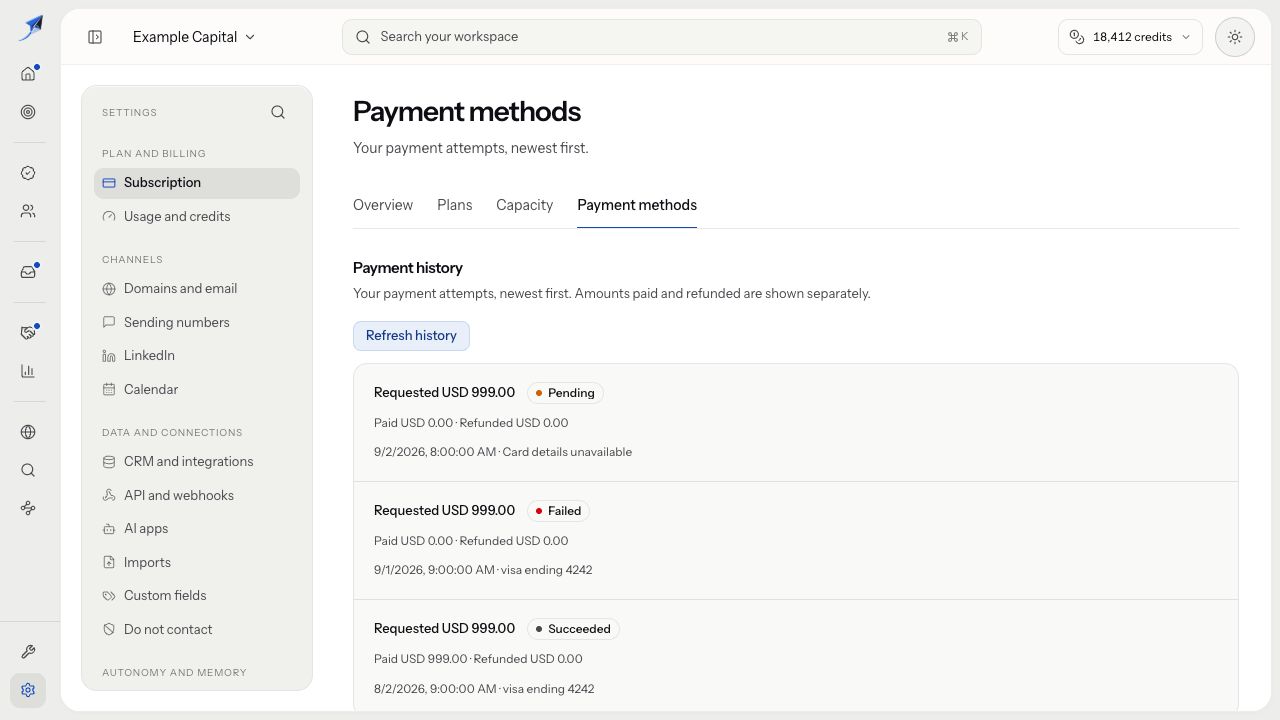The width and height of the screenshot is (1280, 720).
Task: Open CRM and integrations settings
Action: 197,462
